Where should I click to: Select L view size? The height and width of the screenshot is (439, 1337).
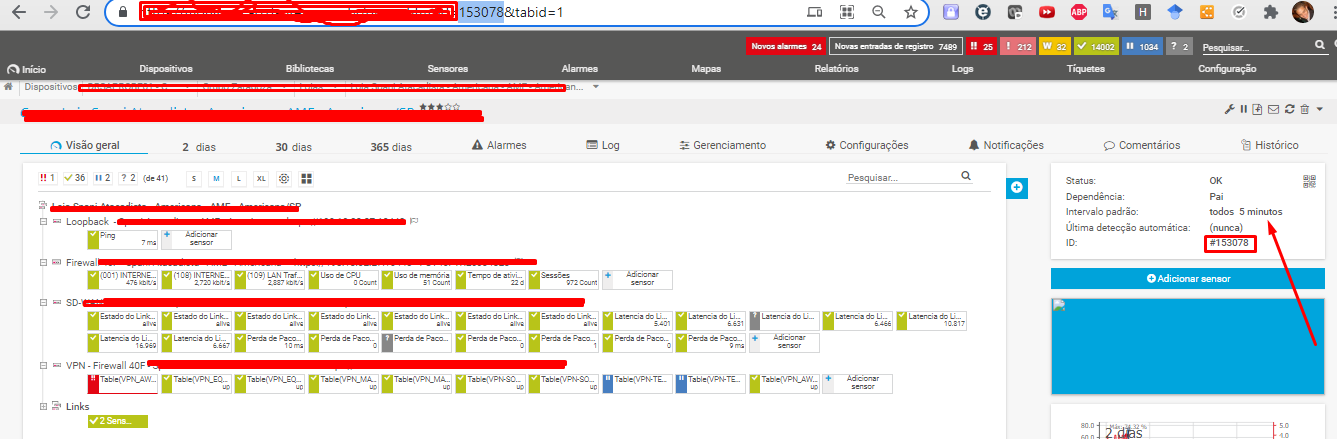(238, 178)
